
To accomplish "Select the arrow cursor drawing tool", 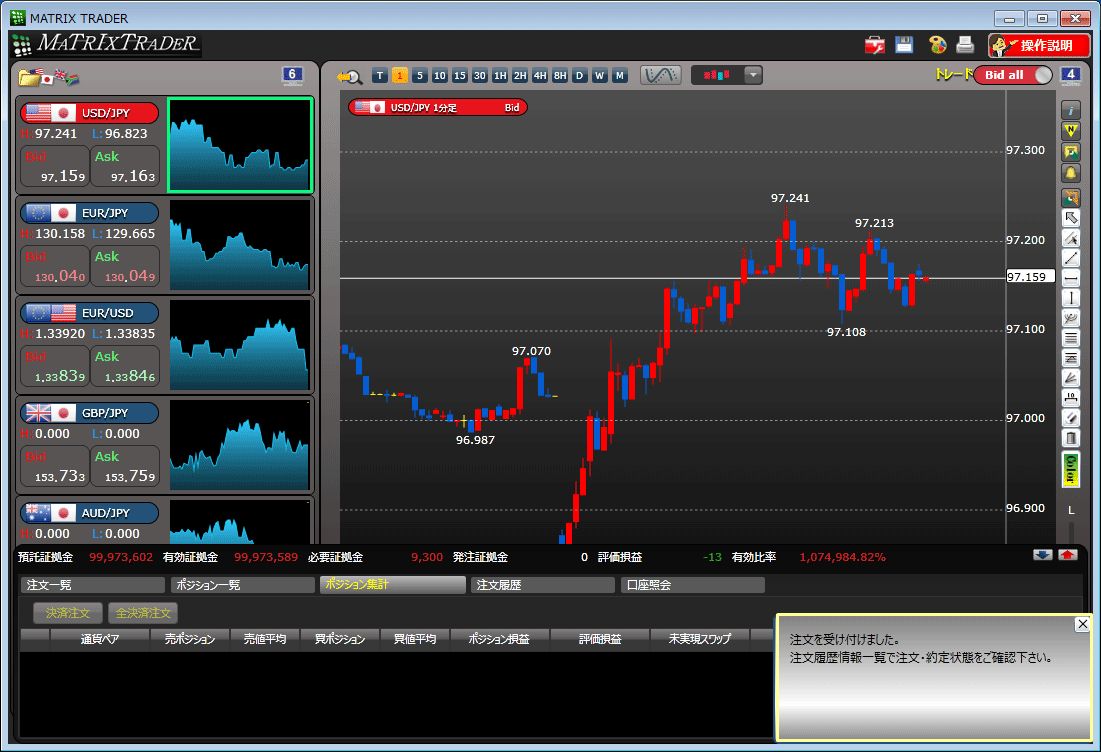I will click(x=1070, y=218).
